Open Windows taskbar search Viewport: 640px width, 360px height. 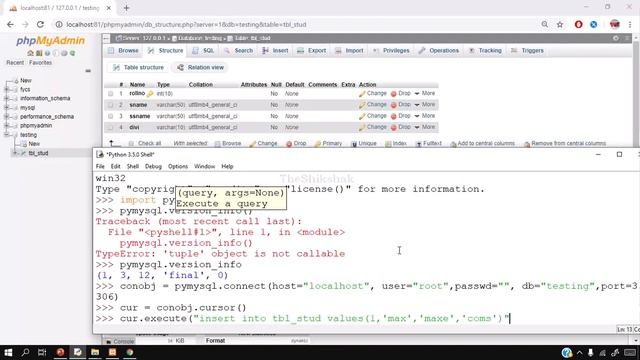pyautogui.click(x=25, y=352)
